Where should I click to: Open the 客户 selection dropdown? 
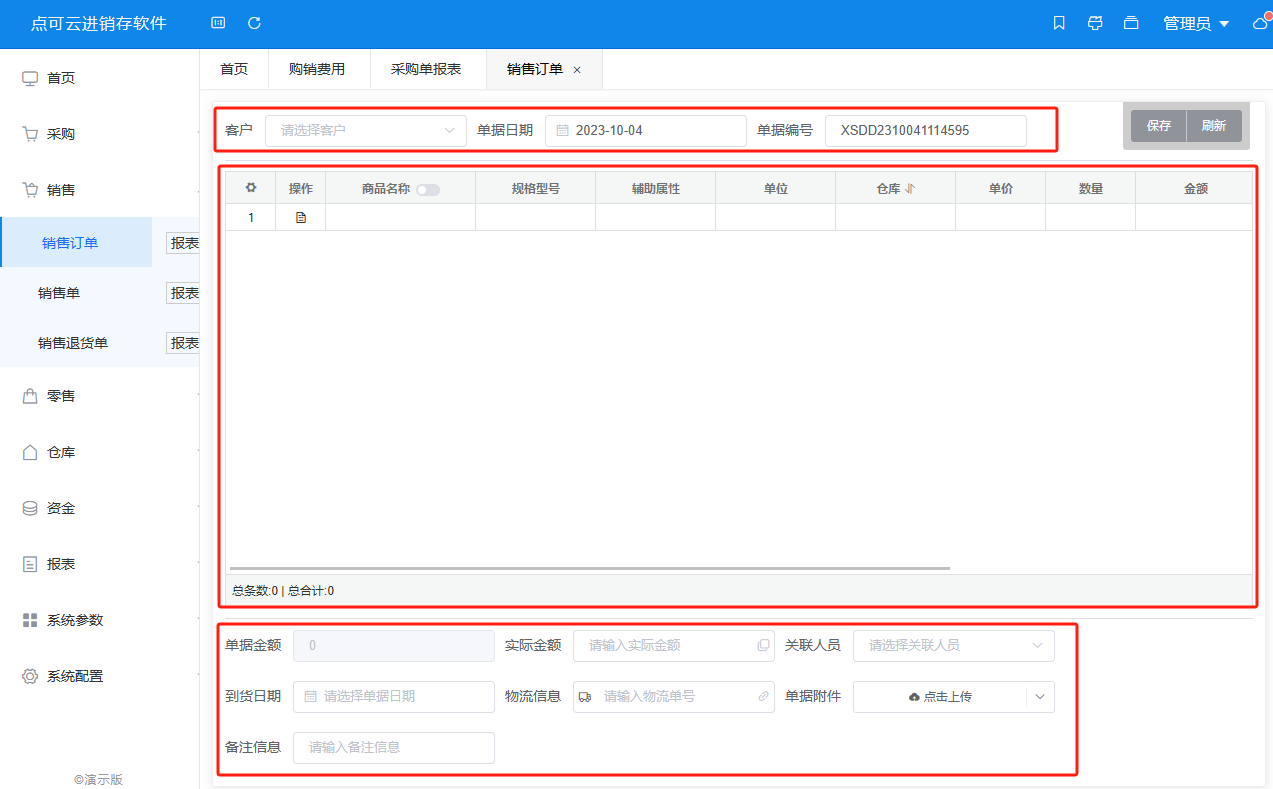(366, 130)
